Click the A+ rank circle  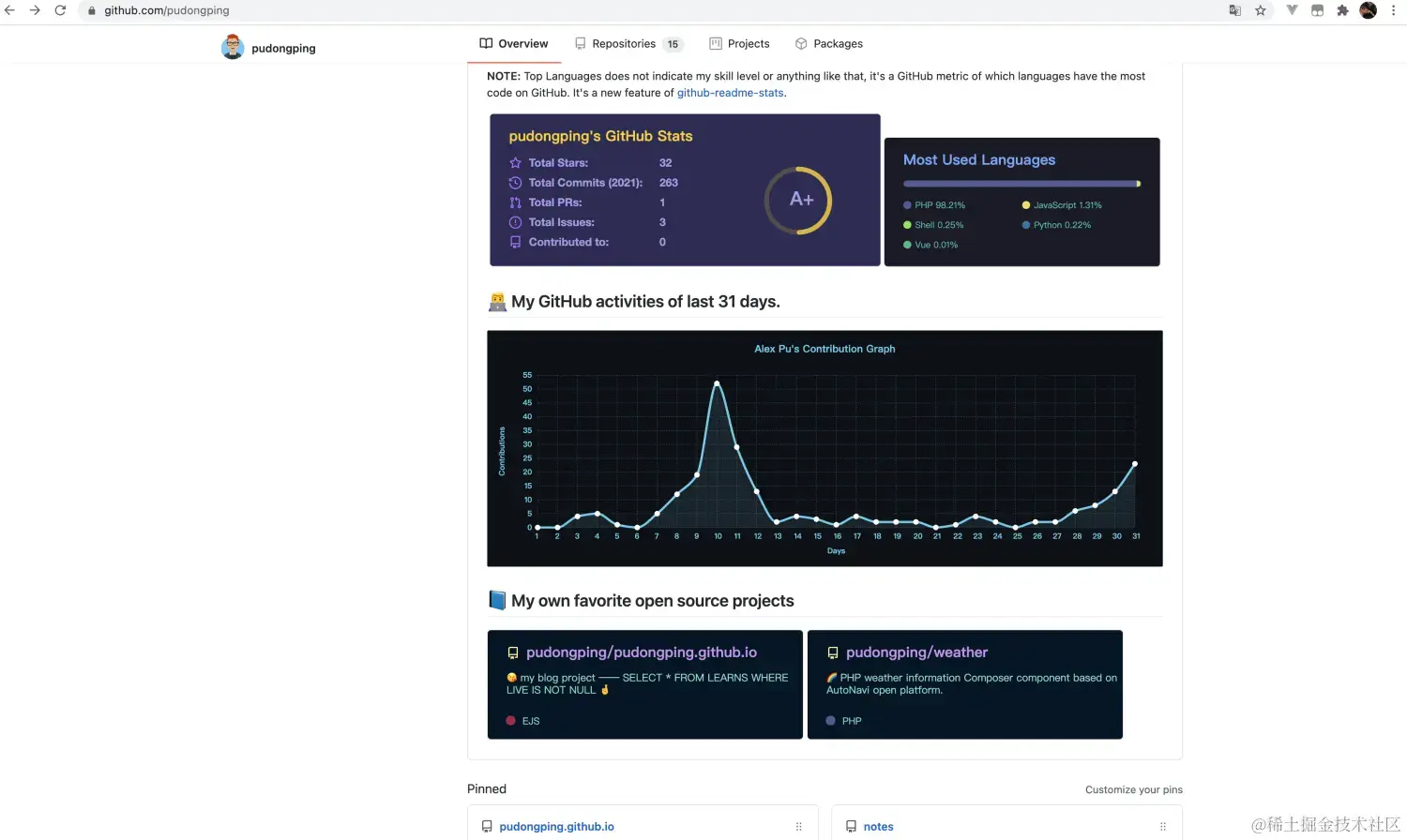point(798,200)
